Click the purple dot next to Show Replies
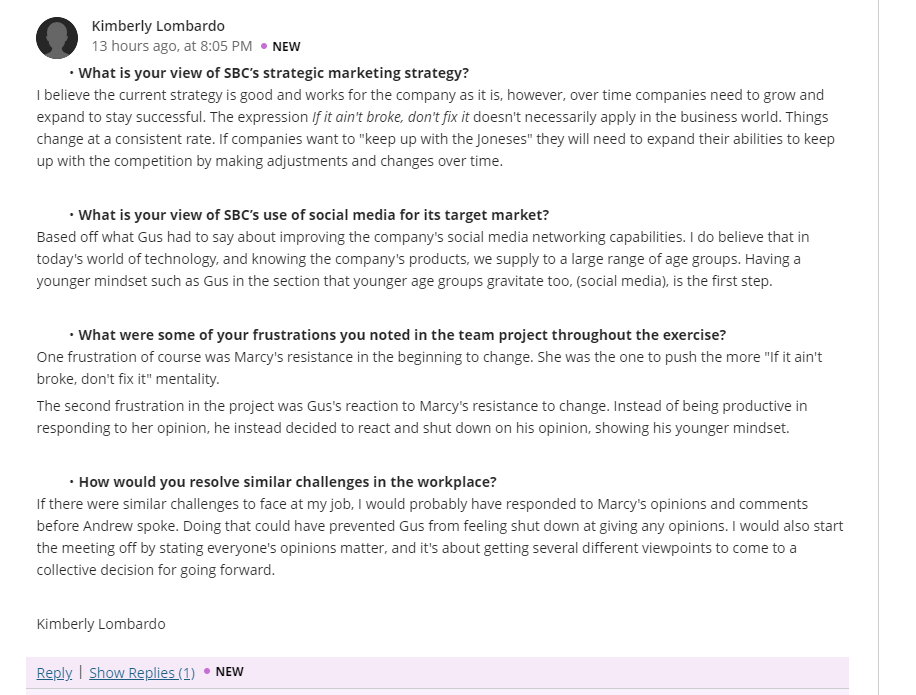916x695 pixels. 207,672
